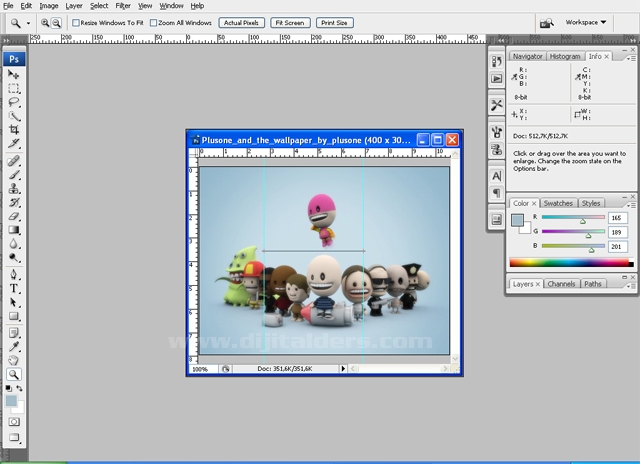
Task: Select the Clone Stamp tool
Action: pos(13,189)
